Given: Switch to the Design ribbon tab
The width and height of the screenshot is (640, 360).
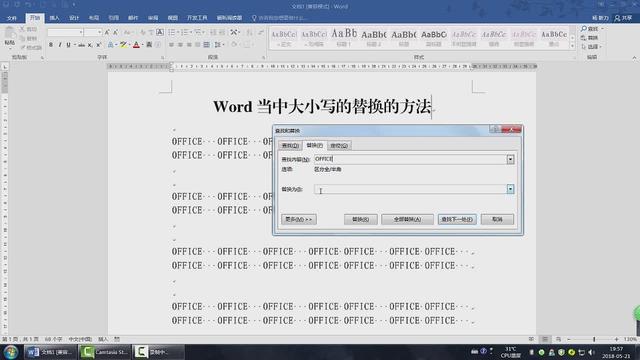Looking at the screenshot, I should tap(74, 18).
